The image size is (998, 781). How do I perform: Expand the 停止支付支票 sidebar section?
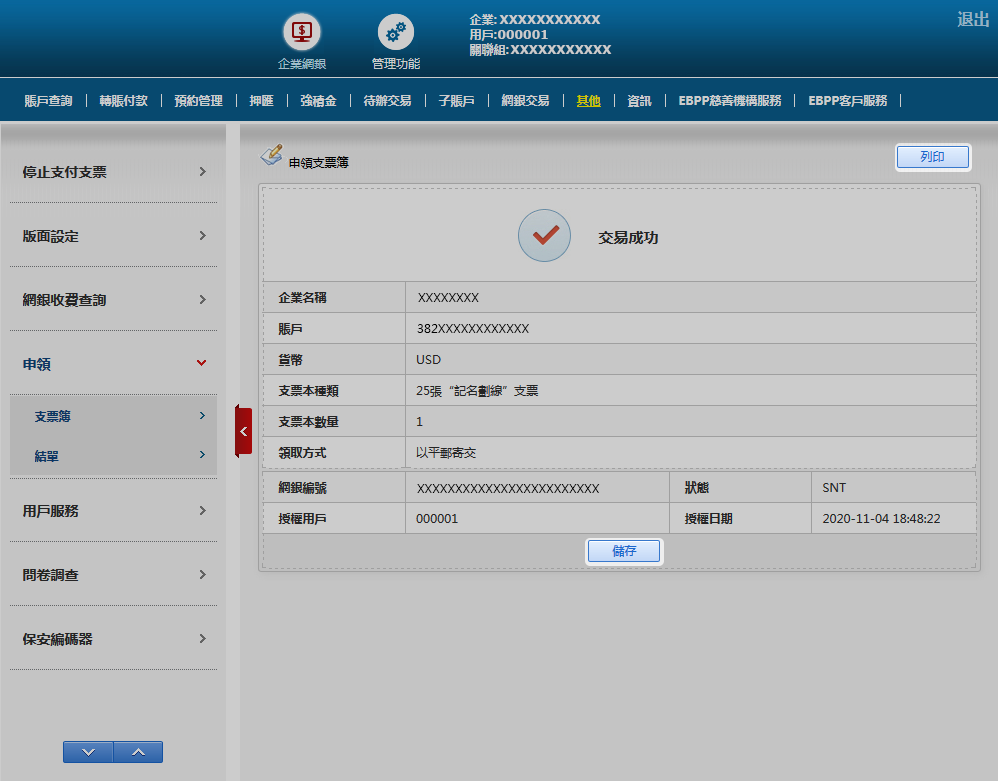pos(113,172)
